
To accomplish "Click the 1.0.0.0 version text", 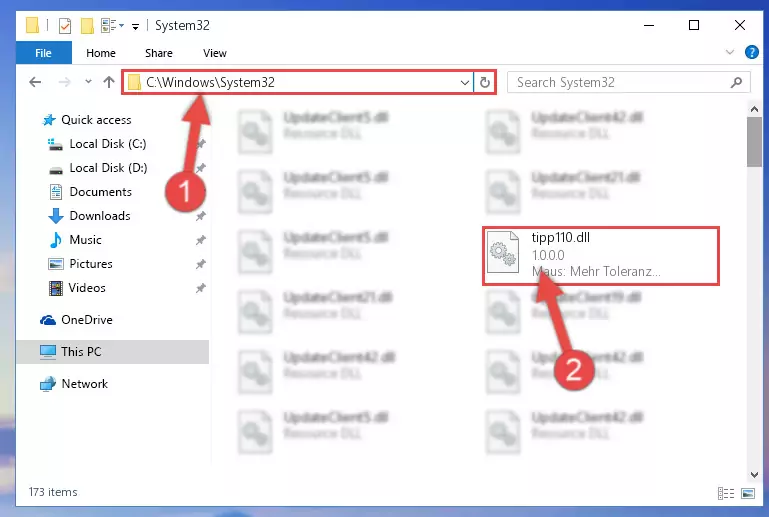I will tap(548, 255).
